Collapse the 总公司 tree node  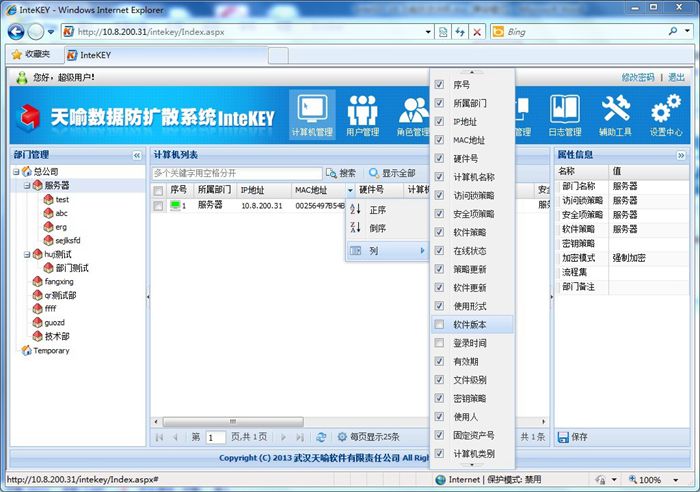16,171
